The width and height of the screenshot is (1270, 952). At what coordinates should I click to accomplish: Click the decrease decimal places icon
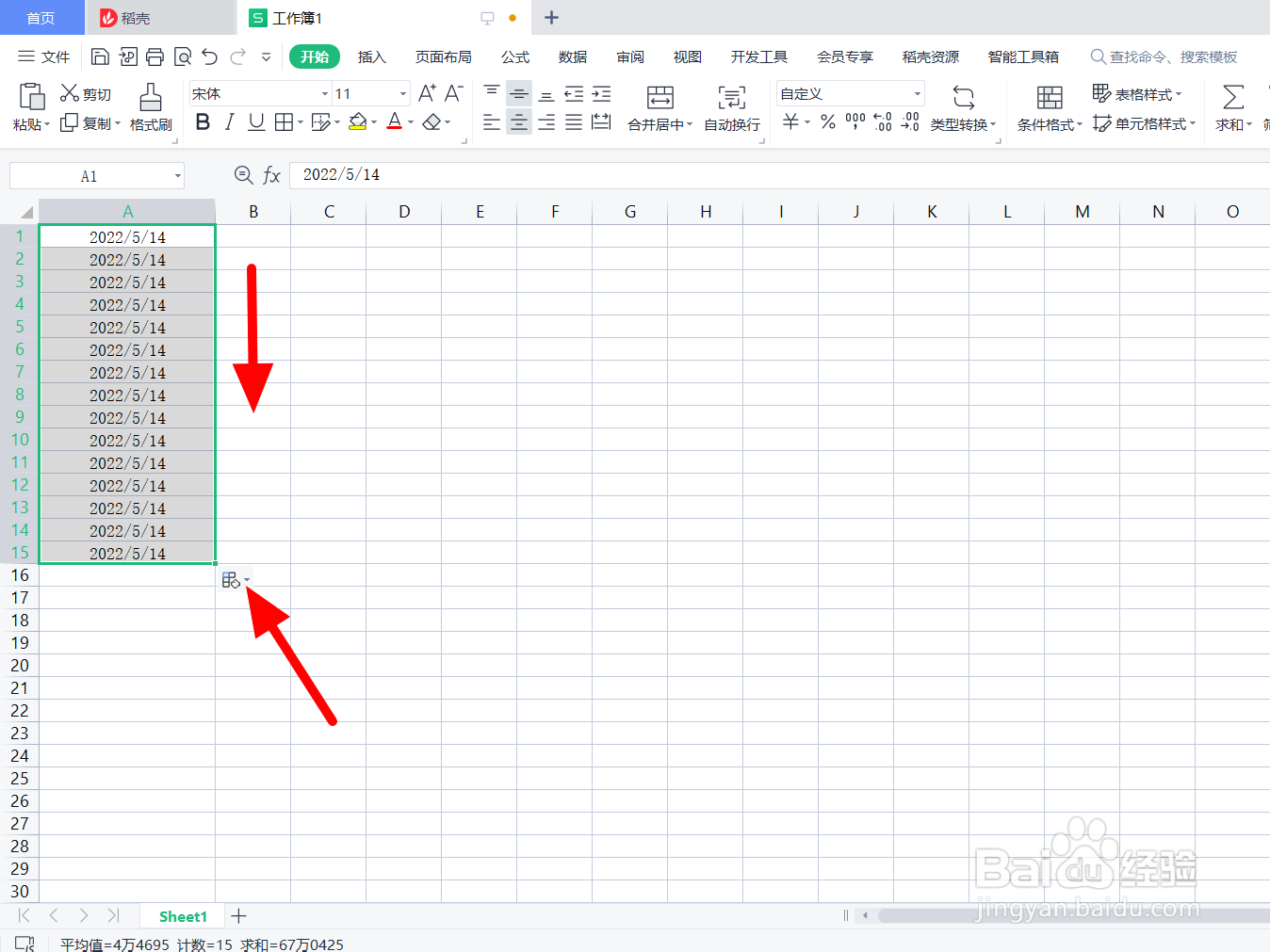pos(910,122)
